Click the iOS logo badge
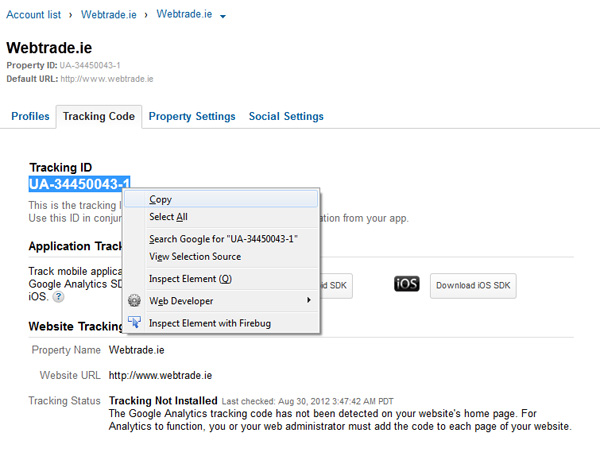Screen dimensions: 600x456 406,284
